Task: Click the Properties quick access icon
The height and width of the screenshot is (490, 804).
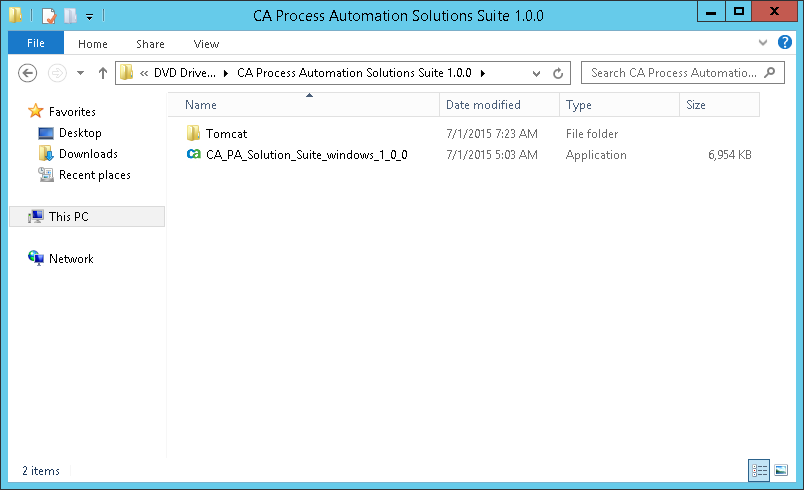Action: pos(48,16)
